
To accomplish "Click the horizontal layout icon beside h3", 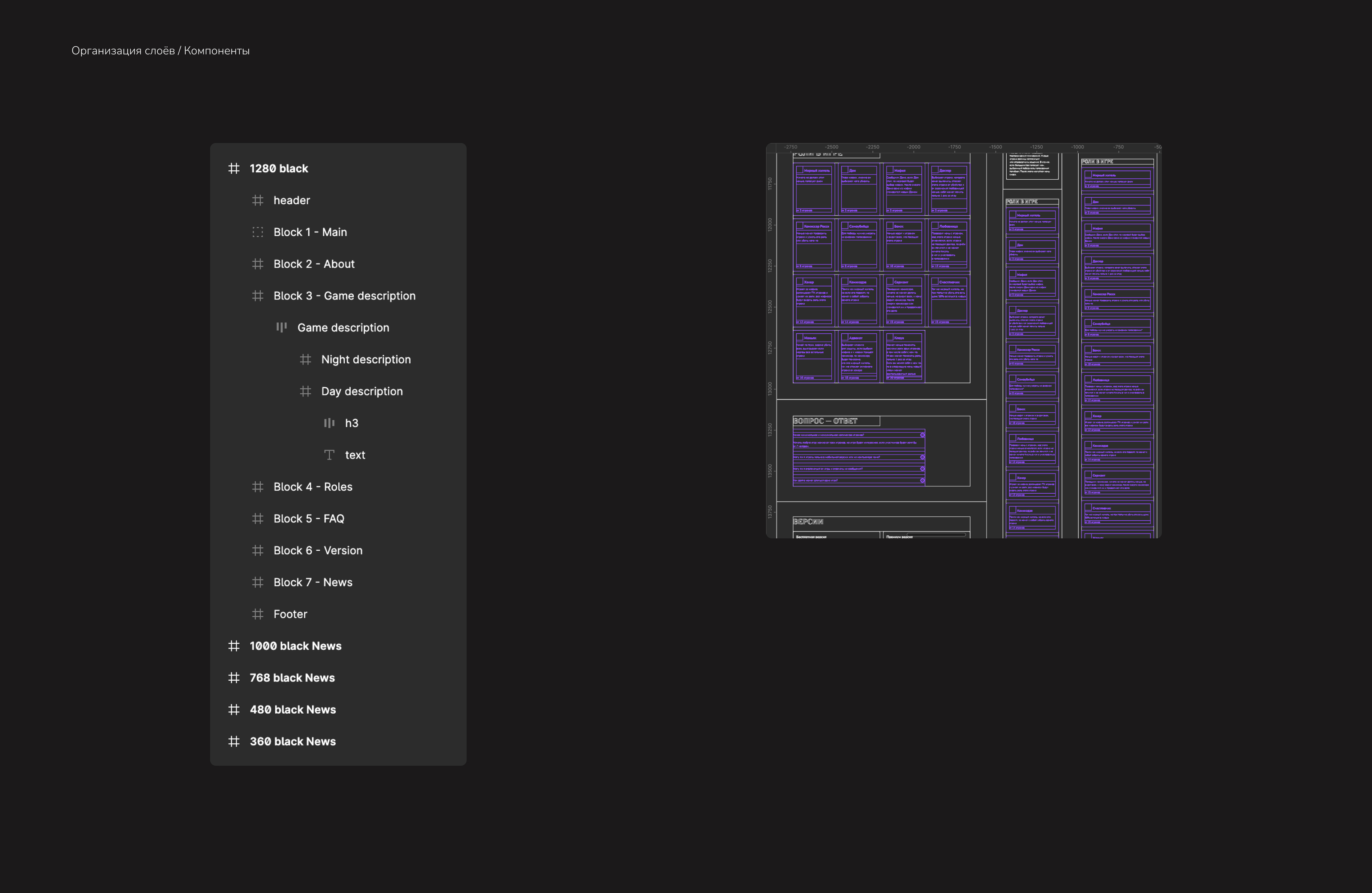I will coord(329,423).
